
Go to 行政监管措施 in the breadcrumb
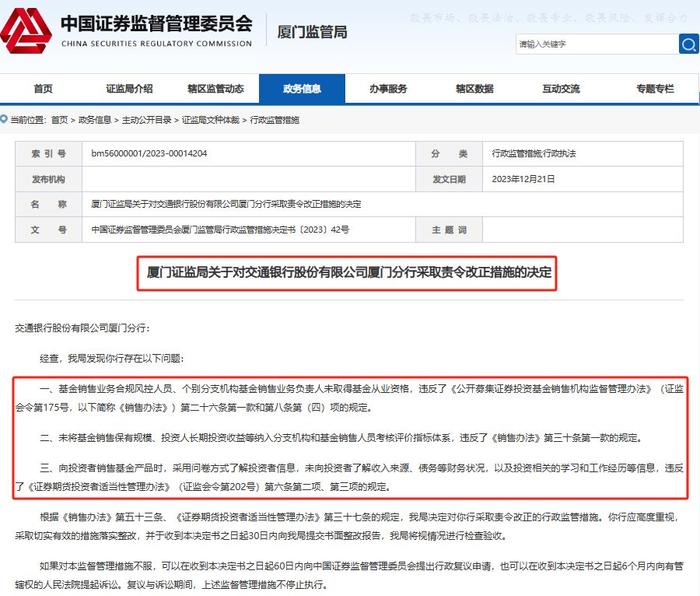coord(275,120)
